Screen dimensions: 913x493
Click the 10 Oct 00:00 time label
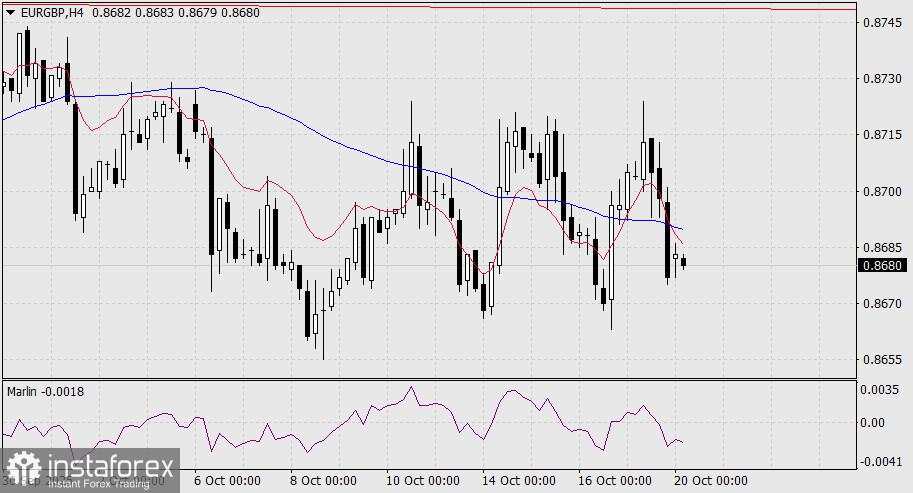point(423,481)
